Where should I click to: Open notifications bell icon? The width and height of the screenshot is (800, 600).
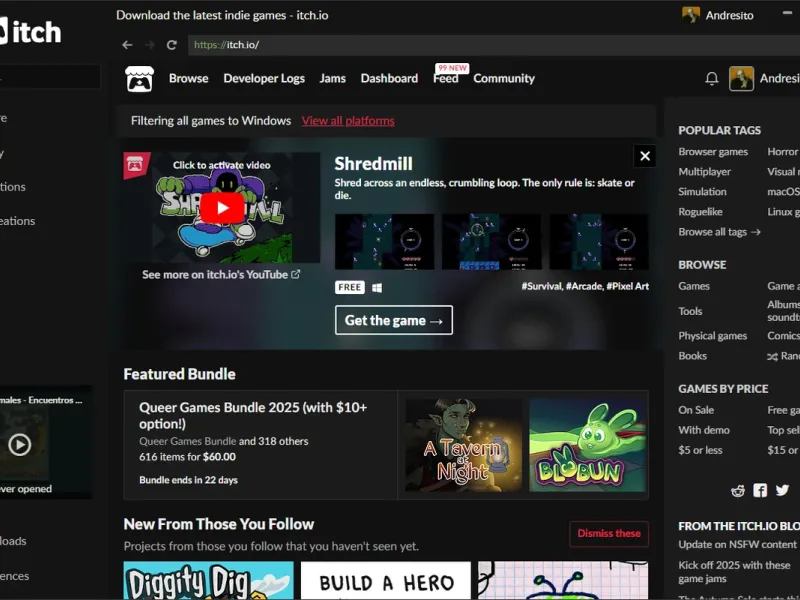tap(712, 79)
